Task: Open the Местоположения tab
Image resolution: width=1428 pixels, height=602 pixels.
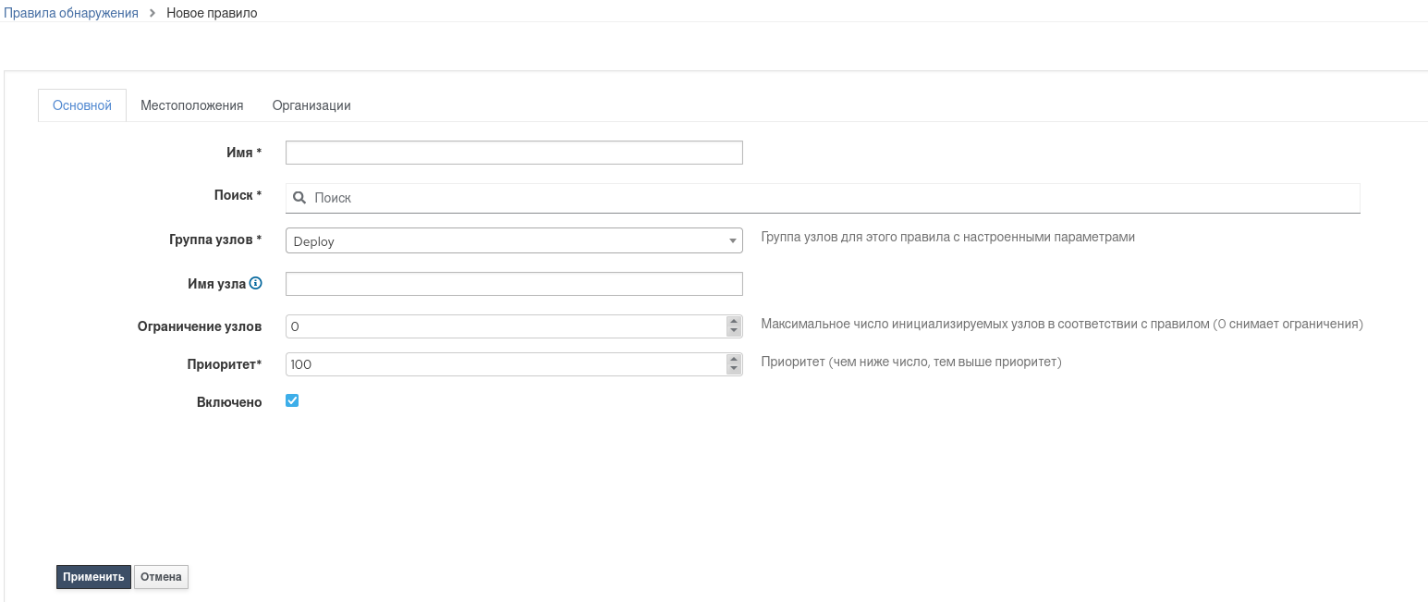Action: click(192, 105)
